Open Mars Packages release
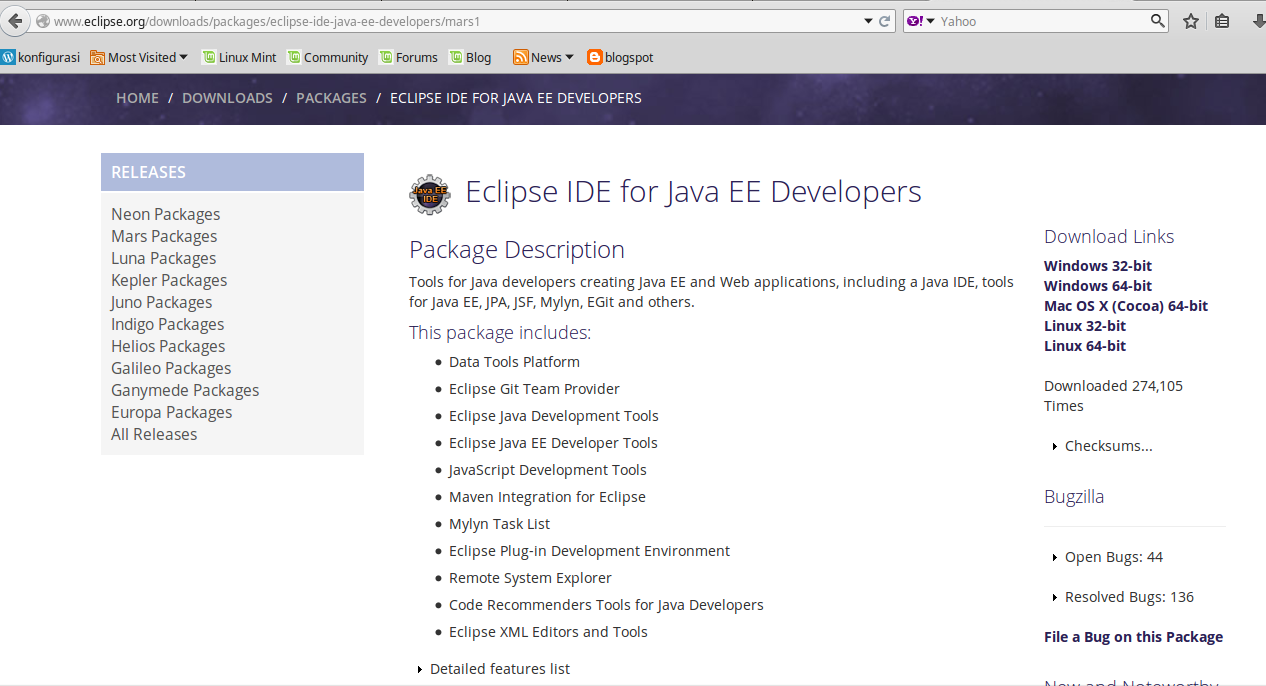Screen dimensions: 1266x686 point(164,236)
